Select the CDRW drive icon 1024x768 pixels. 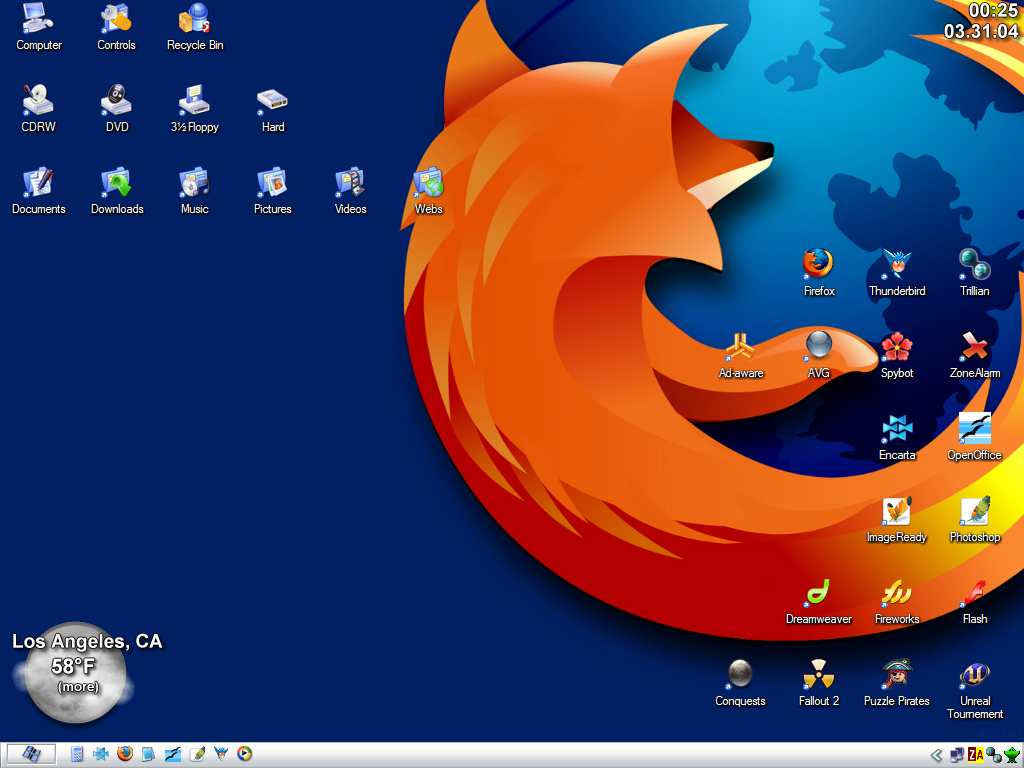pyautogui.click(x=39, y=108)
